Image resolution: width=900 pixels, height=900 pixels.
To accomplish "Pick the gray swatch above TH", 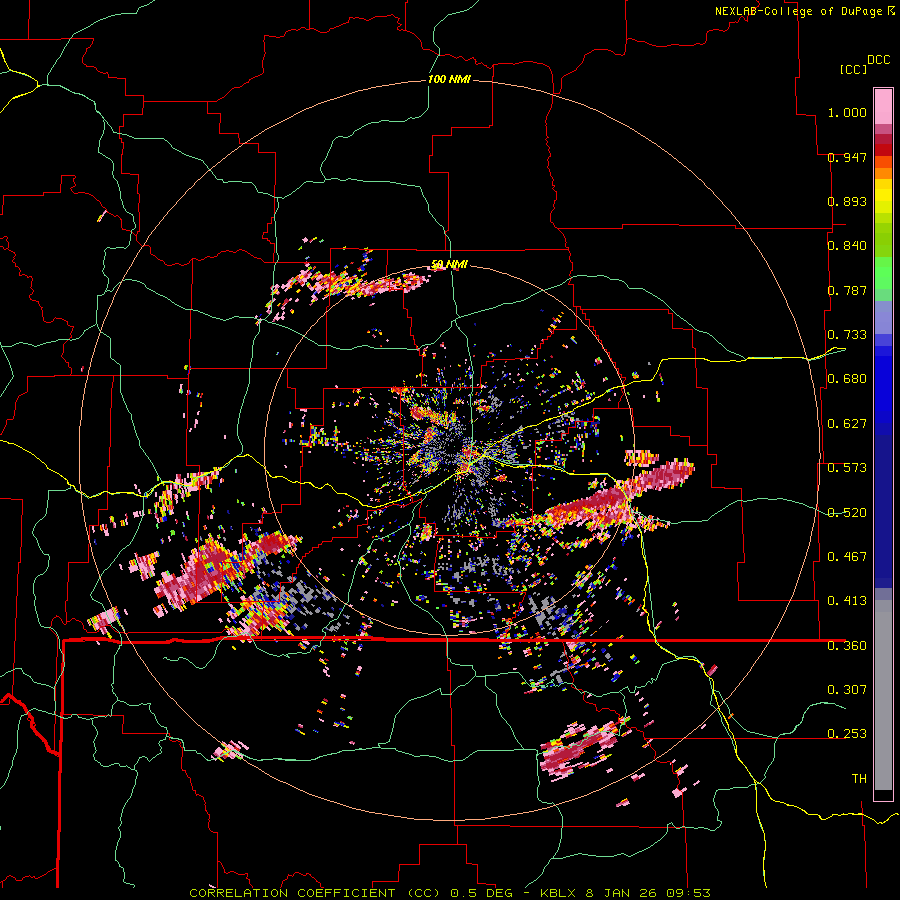I will pos(883,700).
